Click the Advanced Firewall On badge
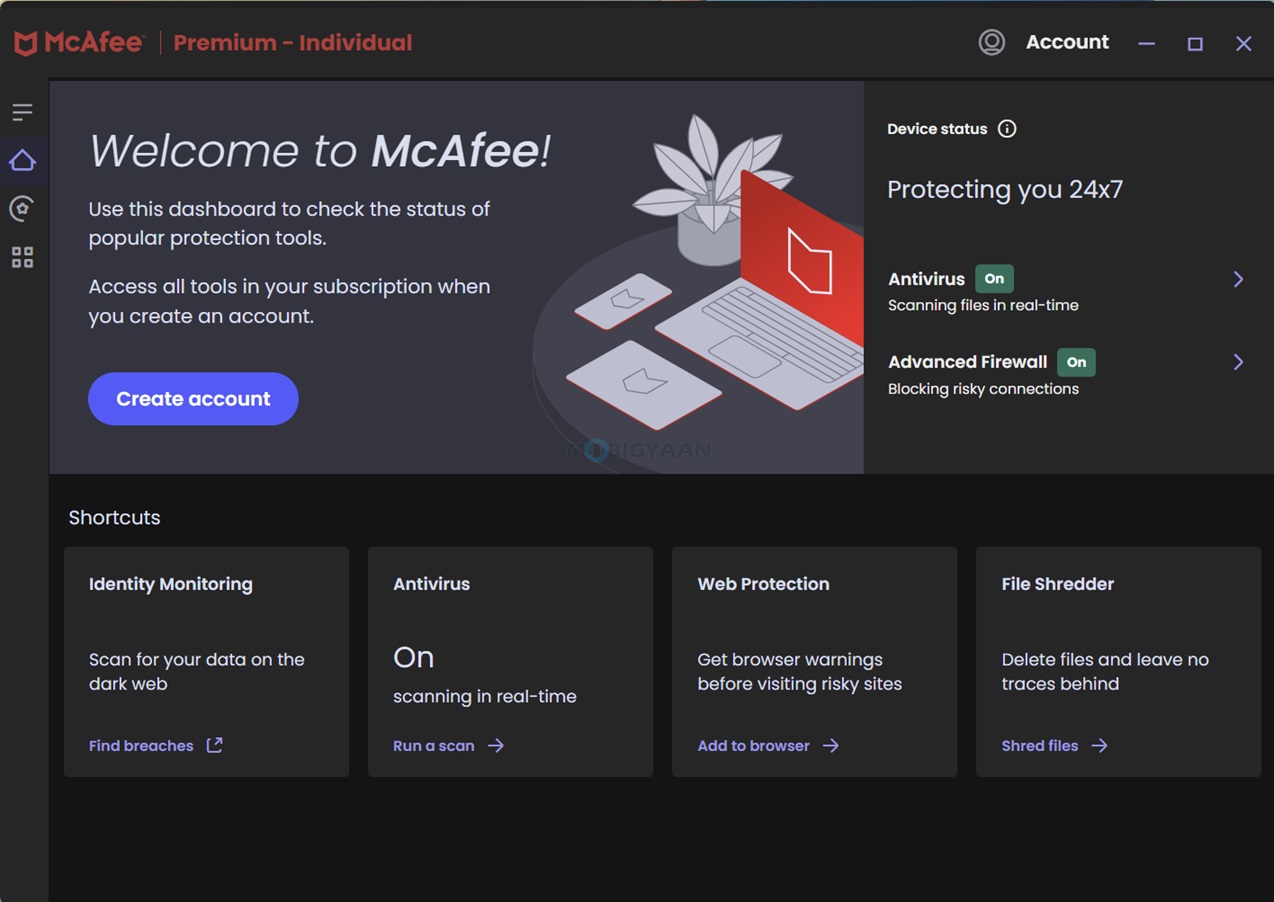 [1076, 362]
